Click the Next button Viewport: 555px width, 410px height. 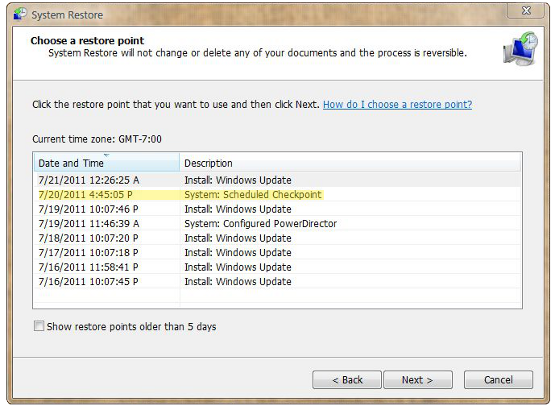coord(418,380)
